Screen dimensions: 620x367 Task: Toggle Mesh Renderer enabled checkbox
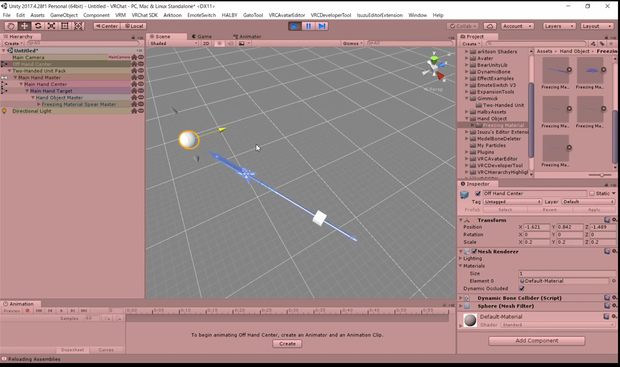point(474,251)
